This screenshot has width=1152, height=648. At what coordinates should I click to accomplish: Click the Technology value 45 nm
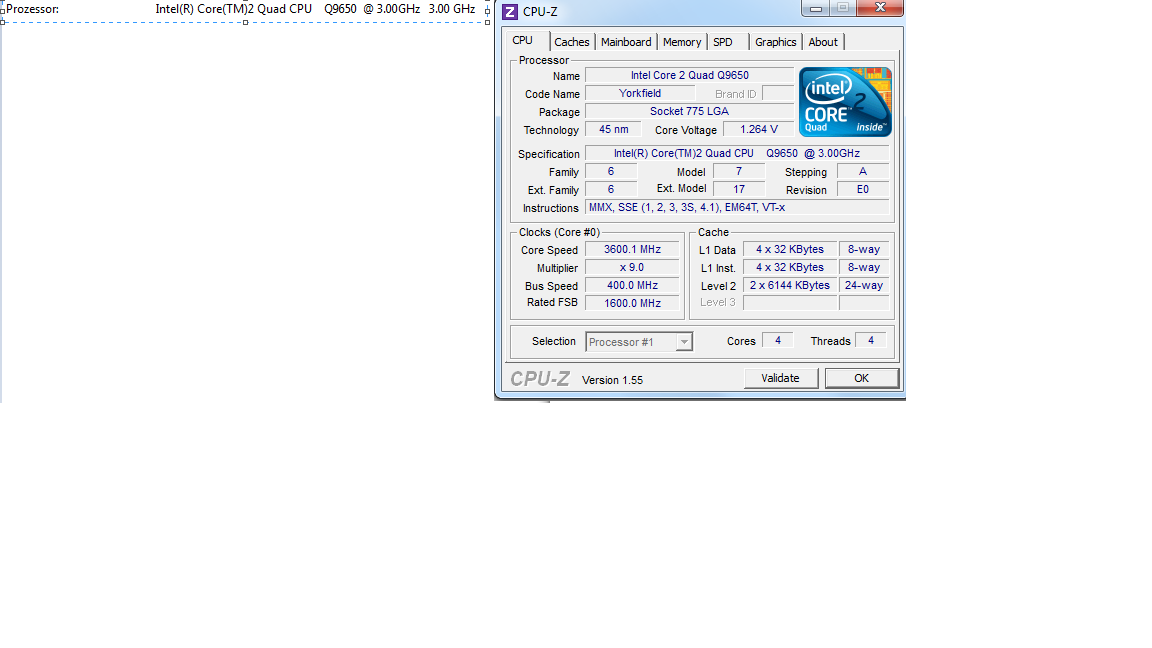[613, 129]
